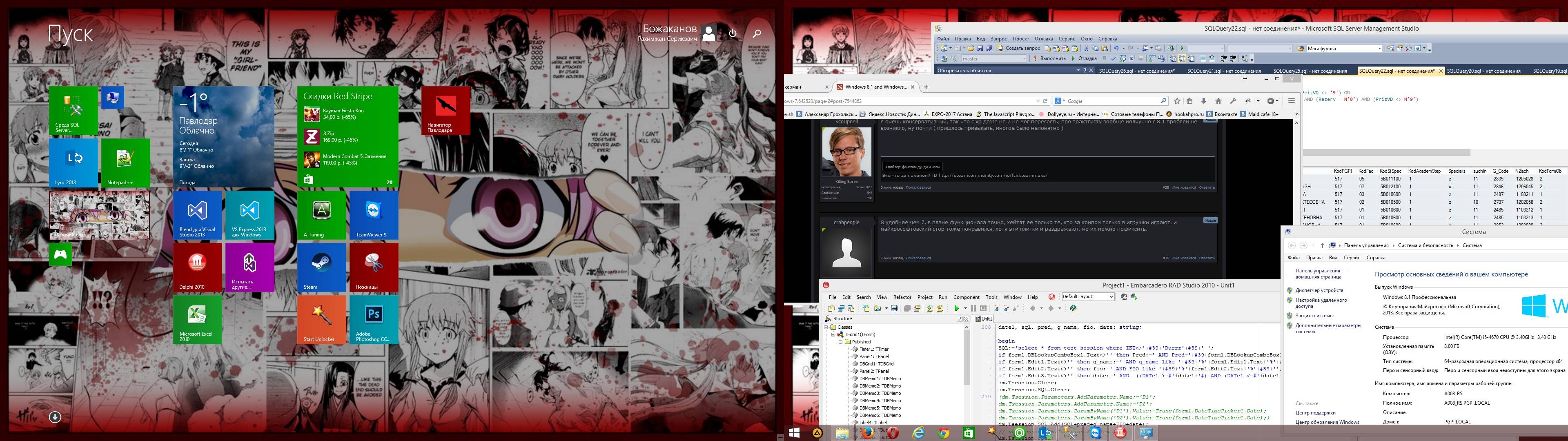This screenshot has width=1568, height=441.
Task: Open the Магафурова combo box in SSMS
Action: 1379,48
